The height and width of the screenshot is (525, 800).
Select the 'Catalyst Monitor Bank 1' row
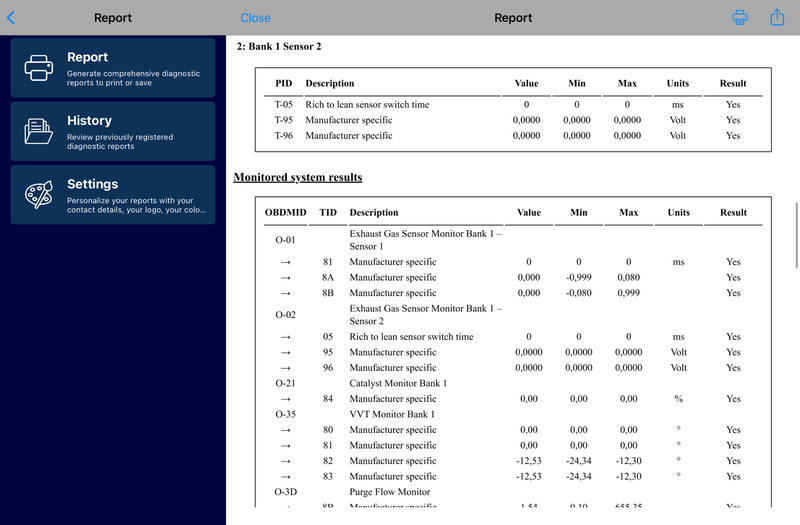click(x=398, y=383)
